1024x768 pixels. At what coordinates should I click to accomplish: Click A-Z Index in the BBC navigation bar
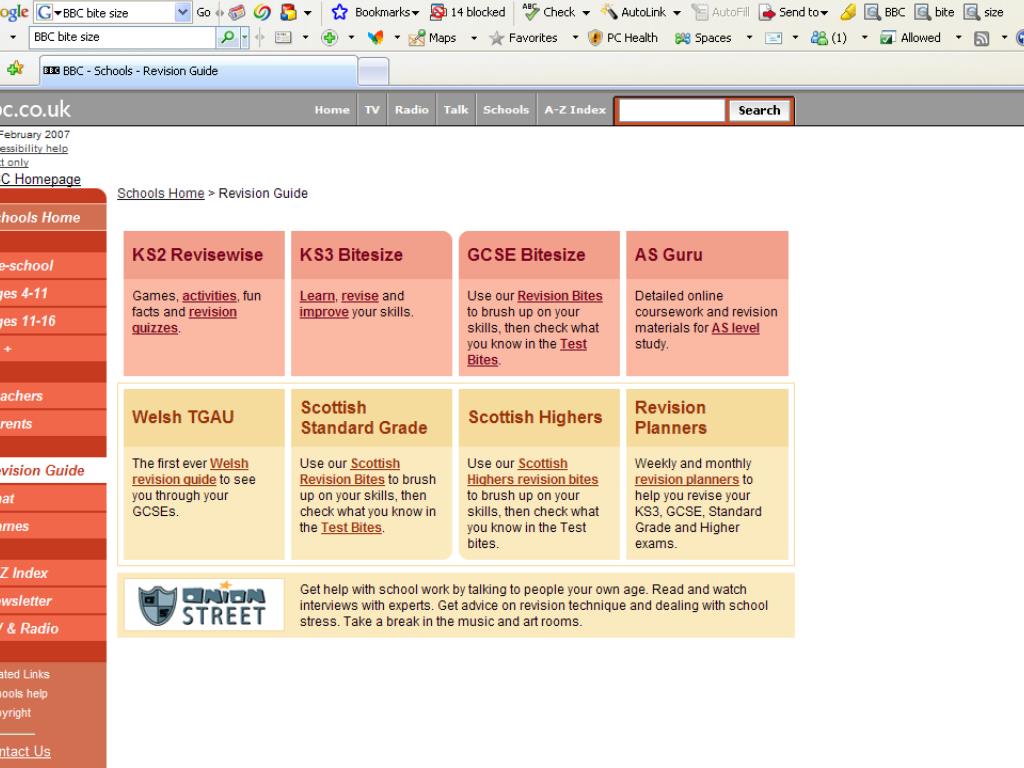coord(575,110)
